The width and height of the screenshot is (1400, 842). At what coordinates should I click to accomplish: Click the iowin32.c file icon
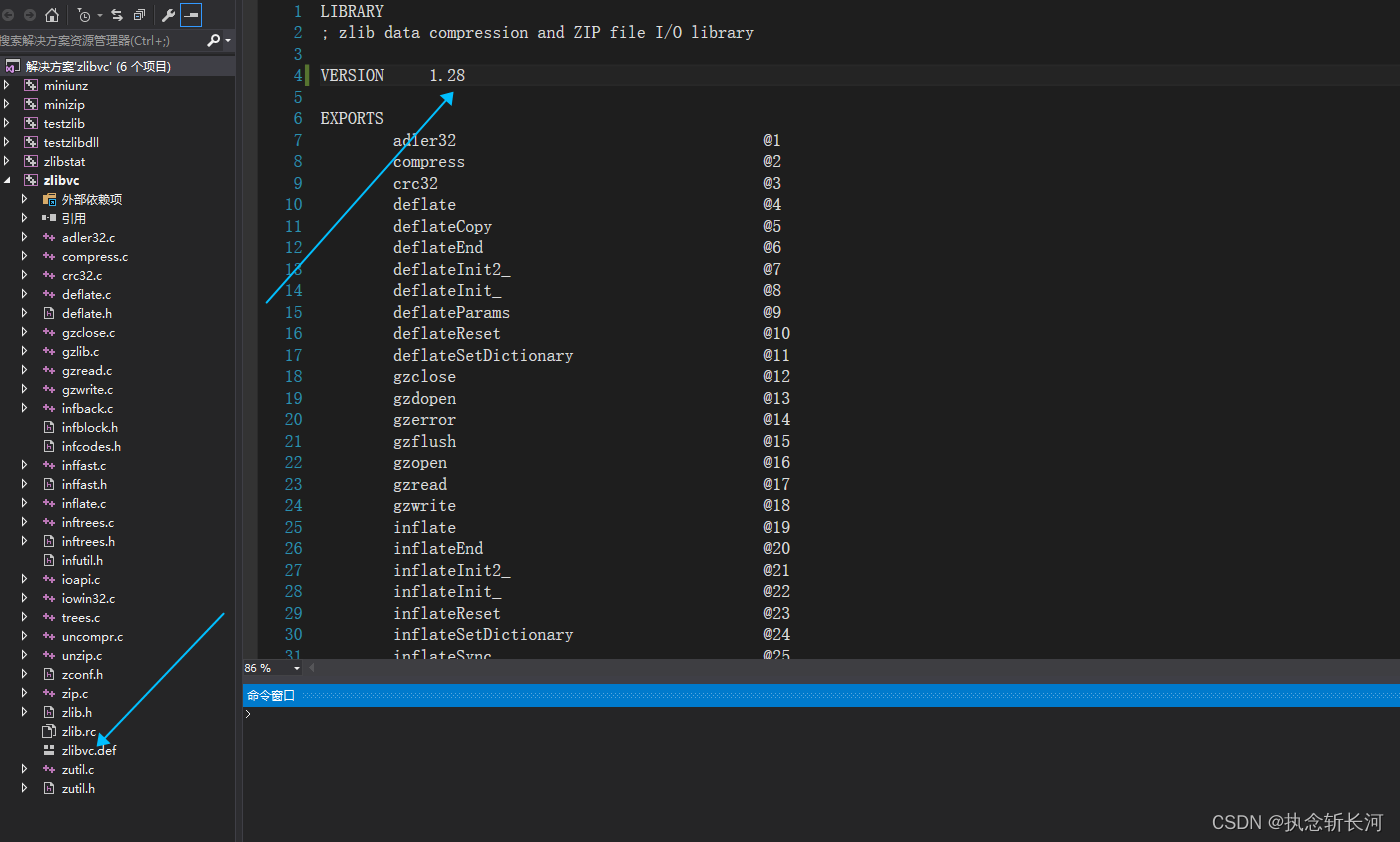pyautogui.click(x=49, y=598)
